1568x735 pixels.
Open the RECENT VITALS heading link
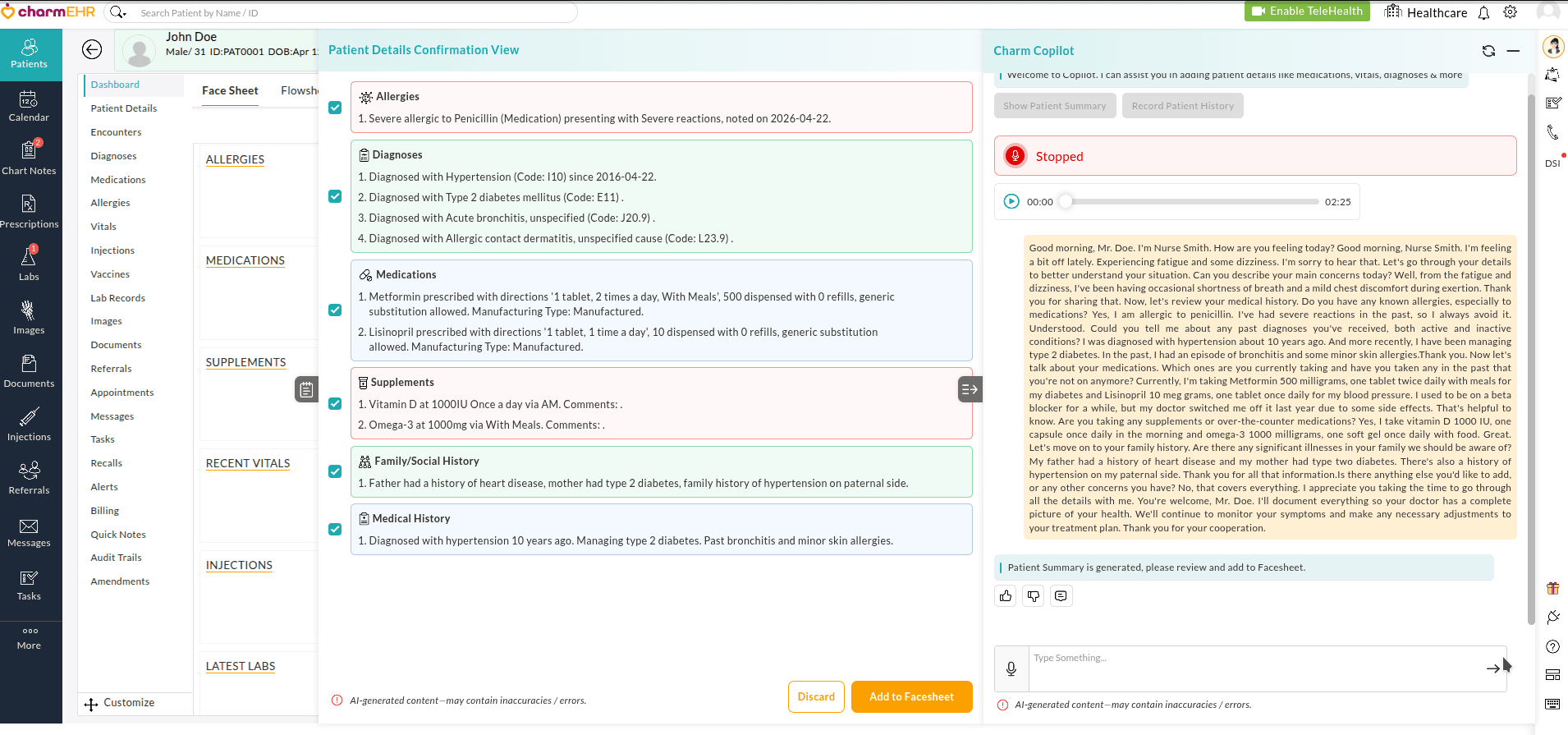coord(248,463)
